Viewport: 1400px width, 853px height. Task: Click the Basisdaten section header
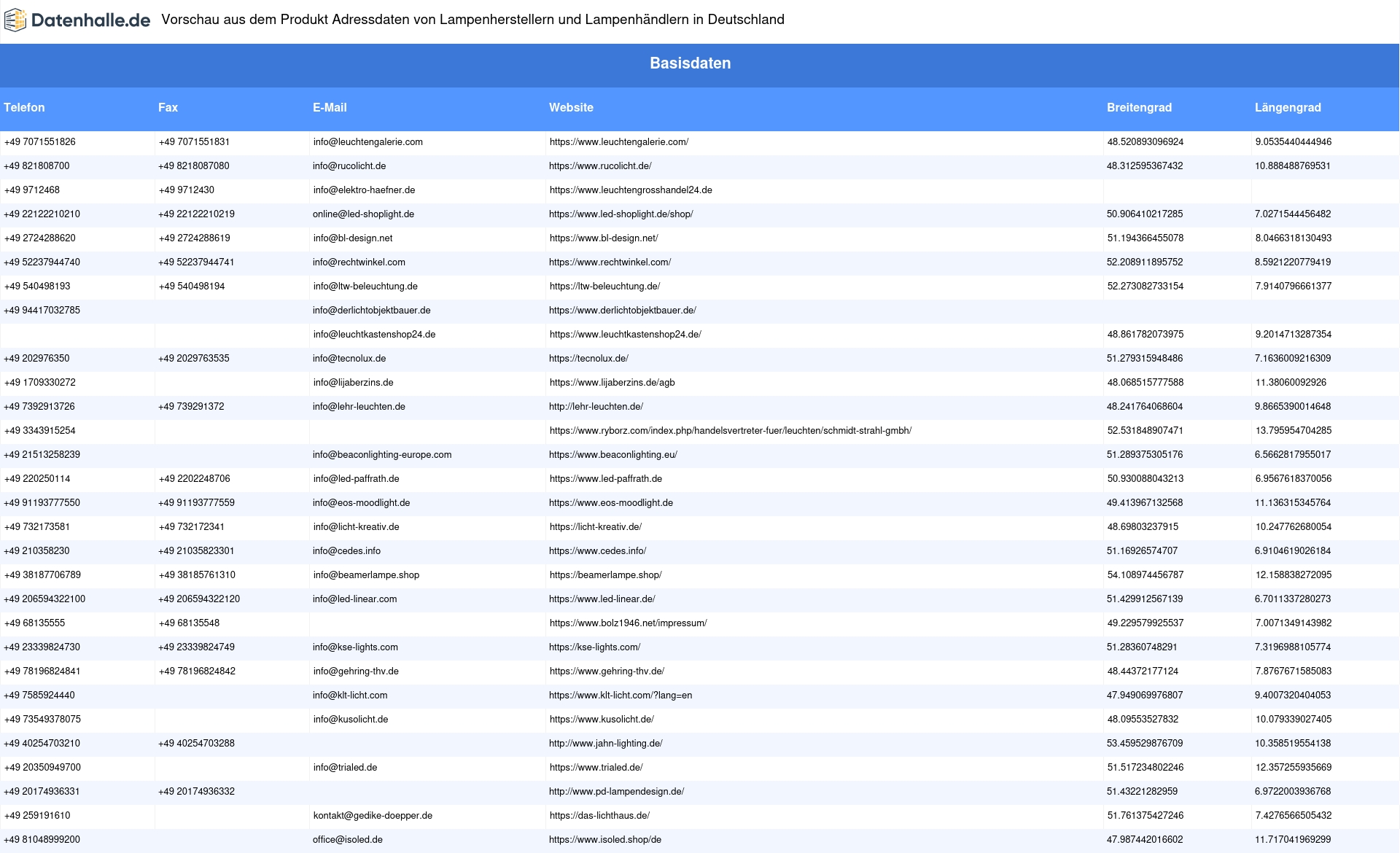pos(690,63)
